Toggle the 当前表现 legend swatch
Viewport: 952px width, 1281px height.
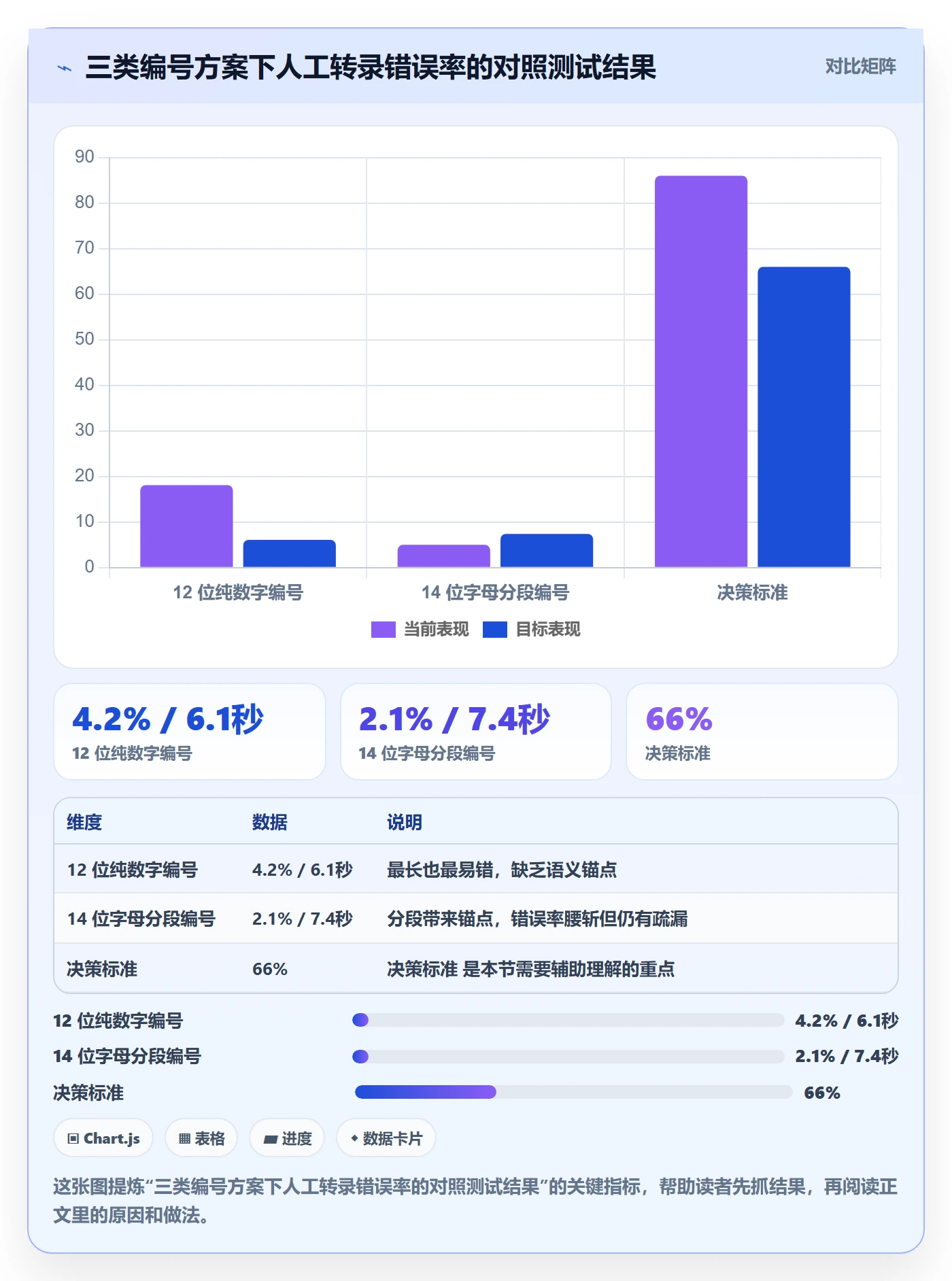tap(384, 630)
